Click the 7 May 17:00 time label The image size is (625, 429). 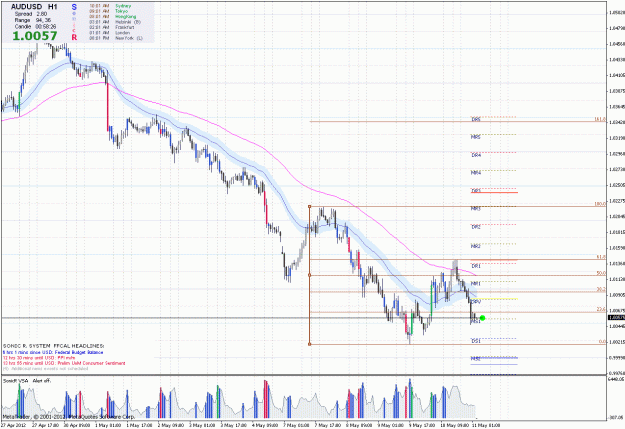click(x=328, y=426)
